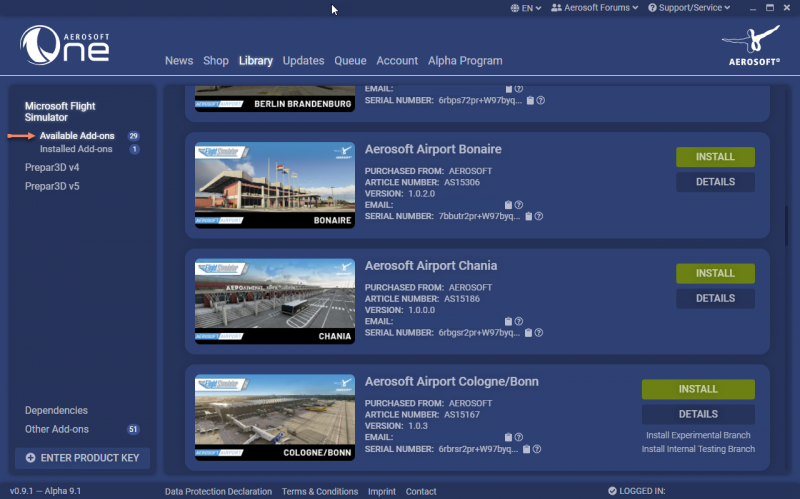This screenshot has height=499, width=800.
Task: Click the Enter Product Key button
Action: (82, 458)
